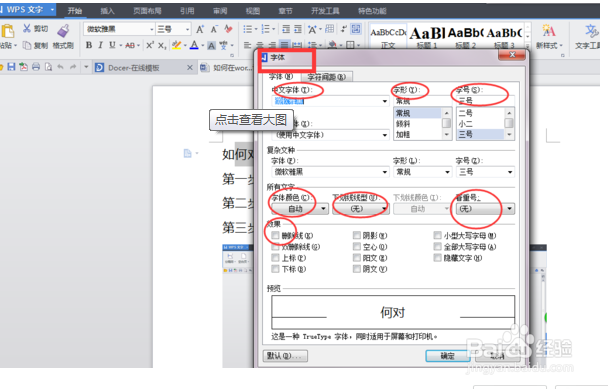Screen dimensions: 608x389
Task: Click the text highlight color pen
Action: (x=176, y=45)
